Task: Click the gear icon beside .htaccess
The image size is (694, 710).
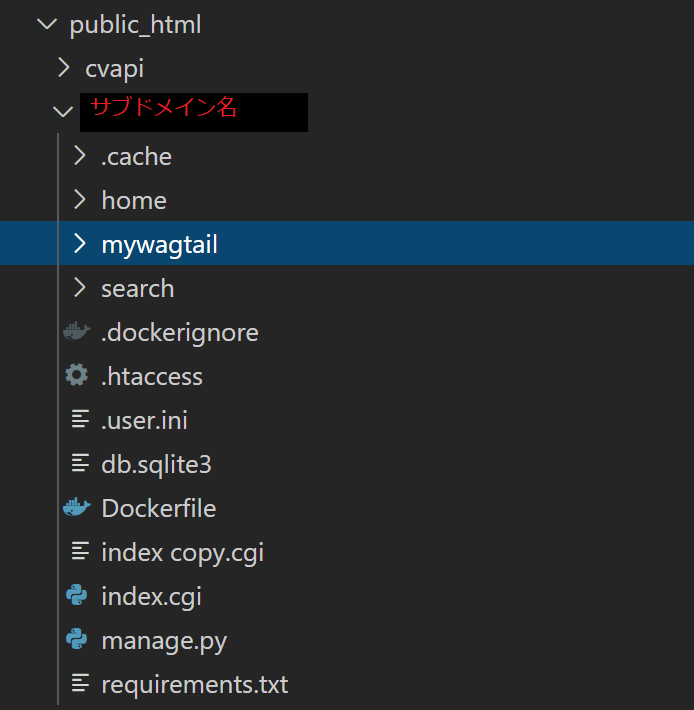Action: coord(76,376)
